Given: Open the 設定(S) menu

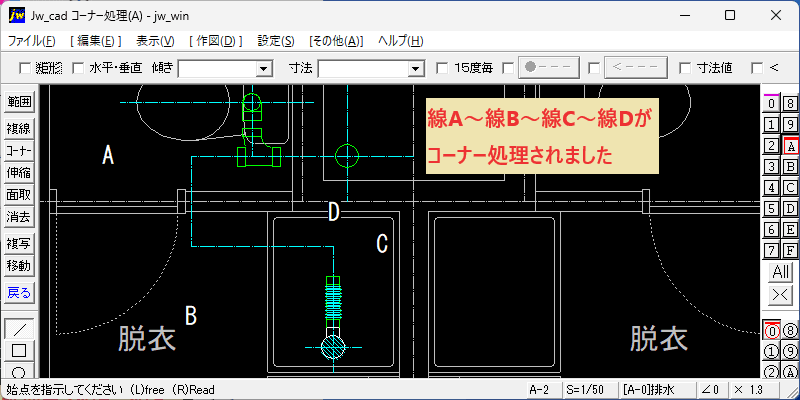Looking at the screenshot, I should coord(276,41).
